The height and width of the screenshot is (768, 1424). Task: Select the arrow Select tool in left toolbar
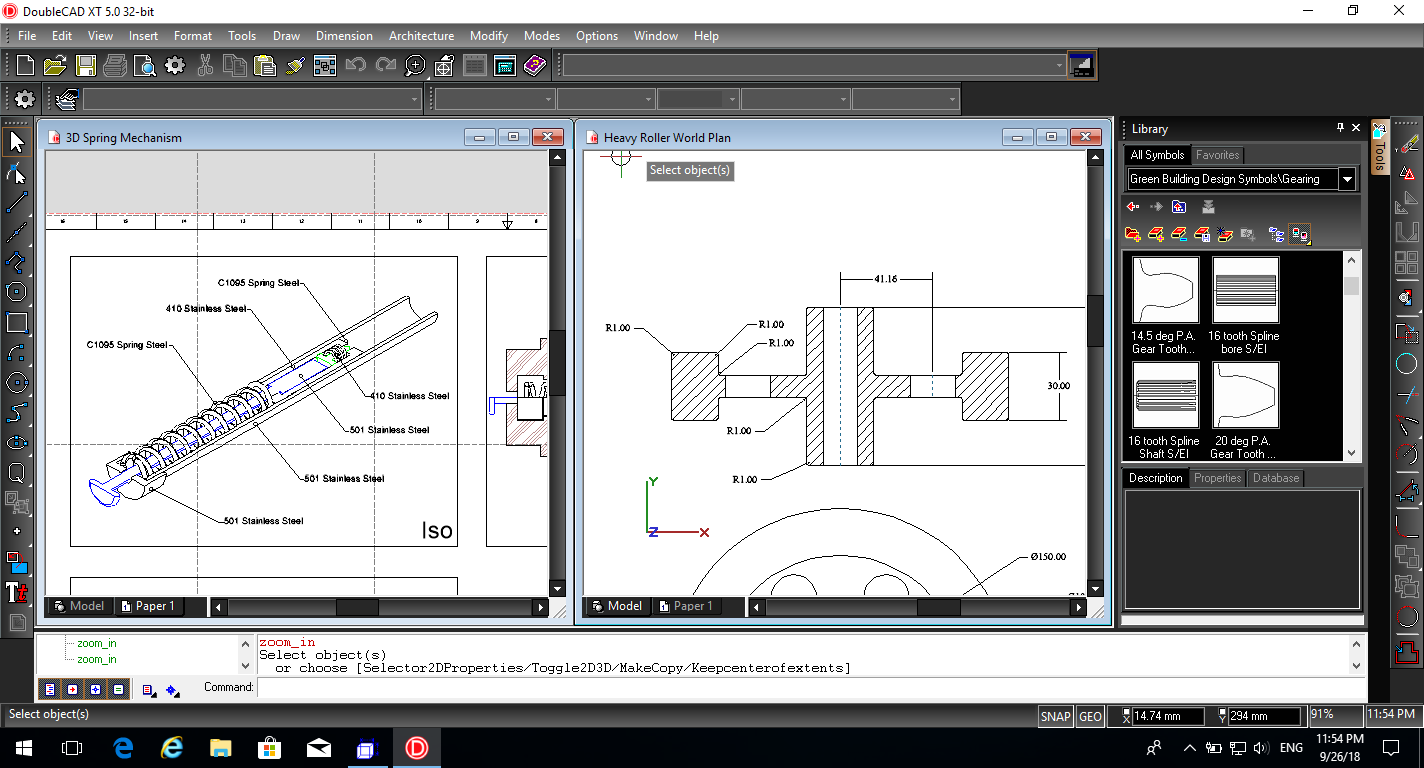point(16,142)
